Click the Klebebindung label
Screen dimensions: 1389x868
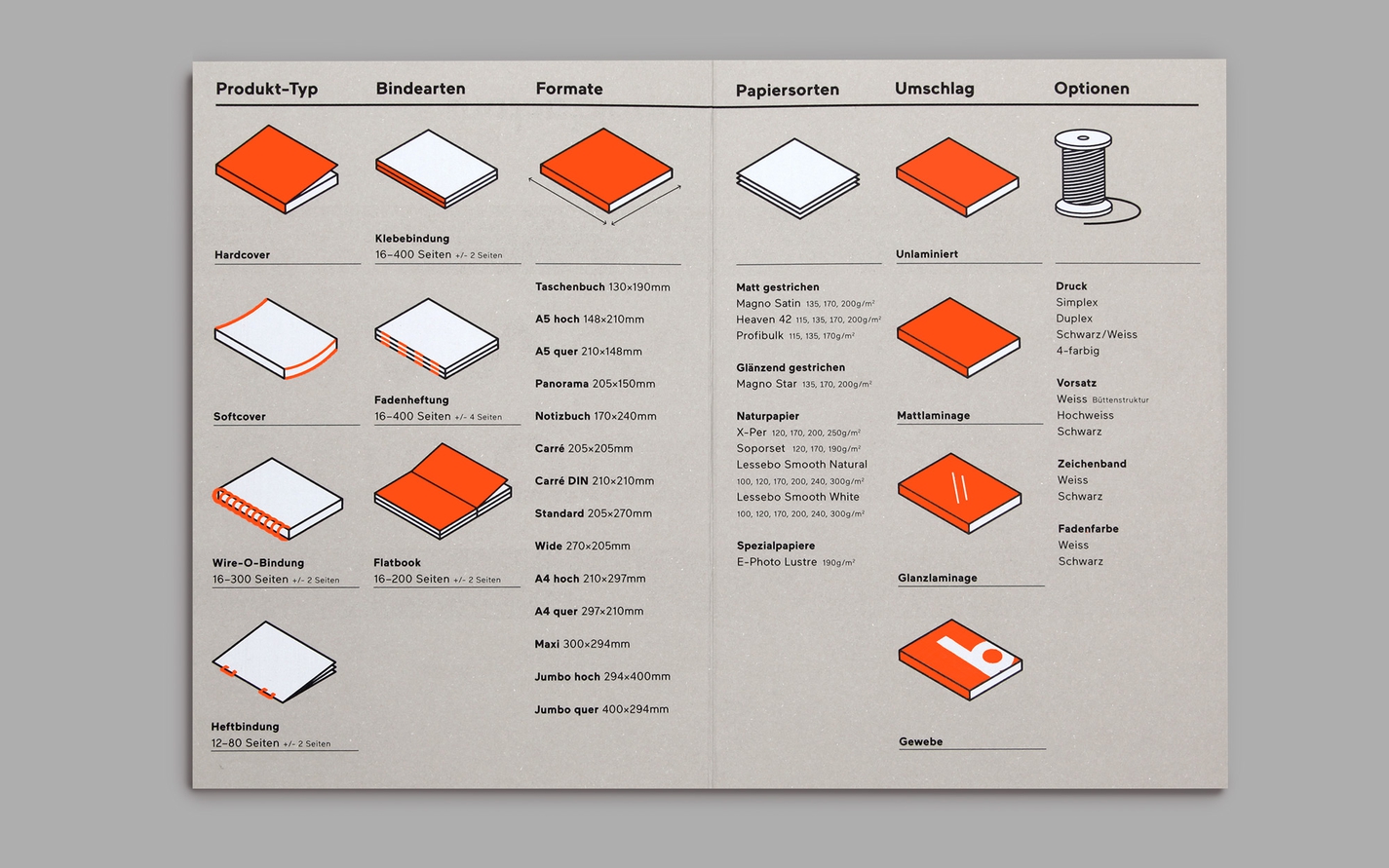[412, 239]
